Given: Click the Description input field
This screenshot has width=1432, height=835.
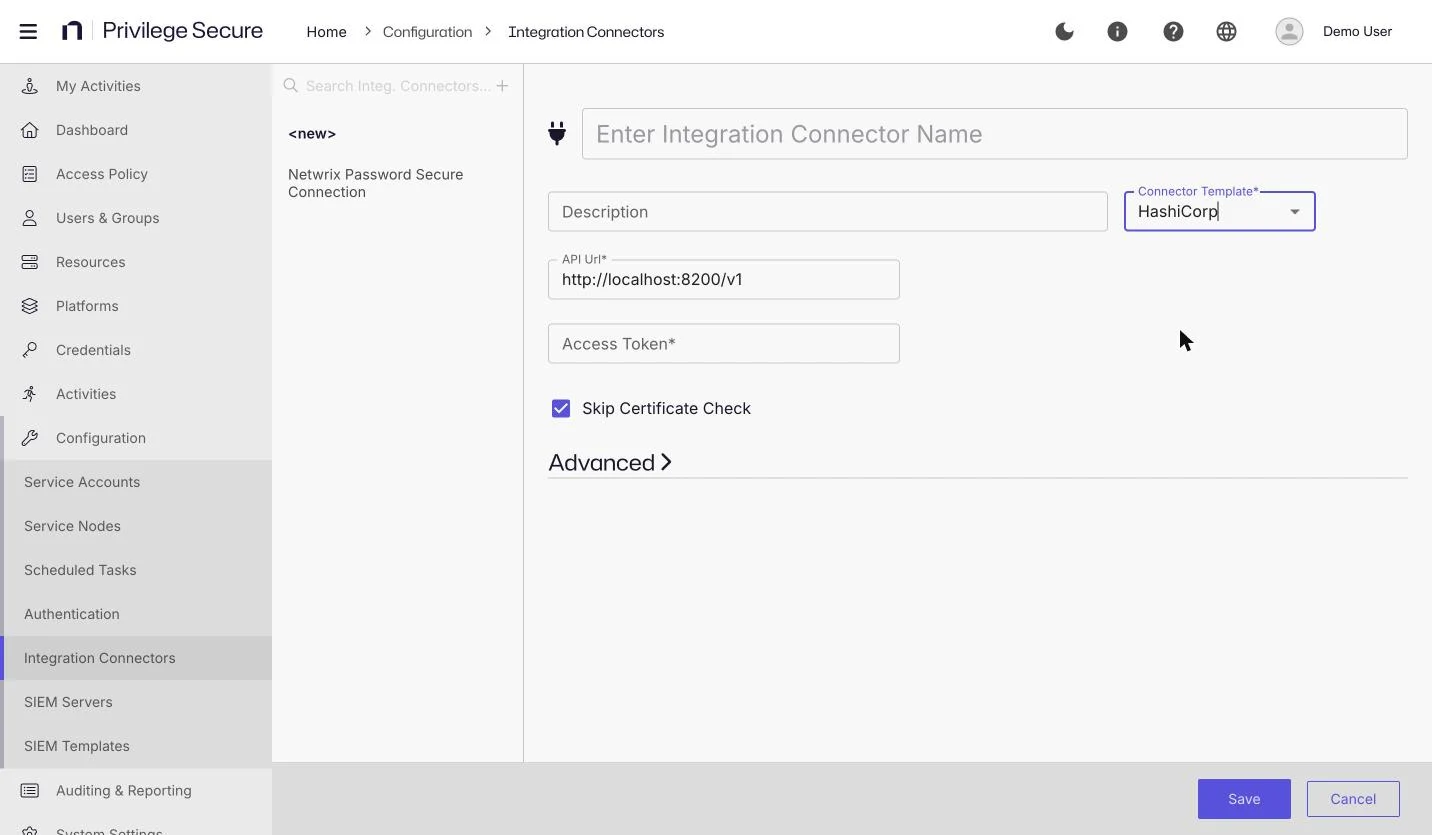Looking at the screenshot, I should [x=828, y=212].
